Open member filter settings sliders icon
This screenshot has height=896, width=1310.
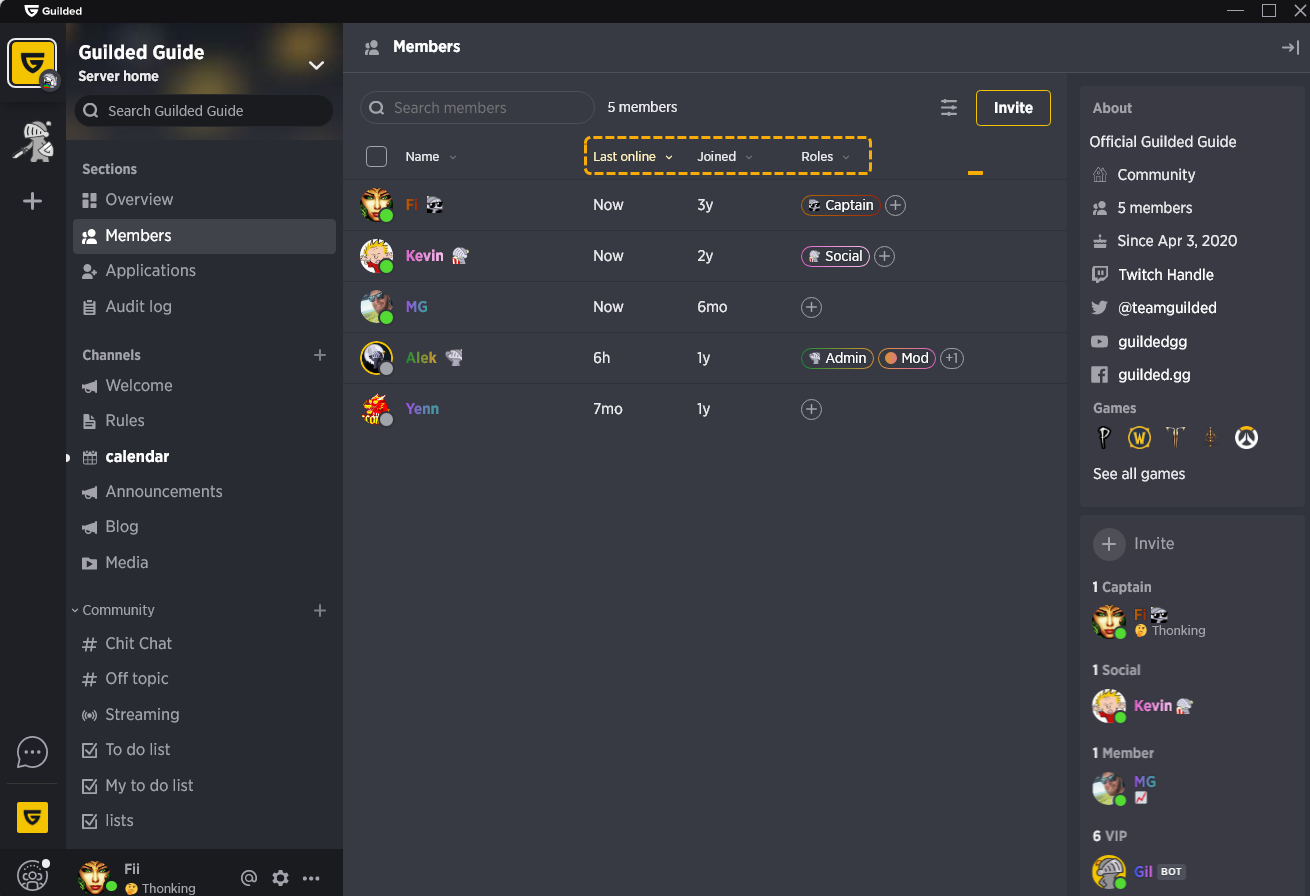click(949, 108)
